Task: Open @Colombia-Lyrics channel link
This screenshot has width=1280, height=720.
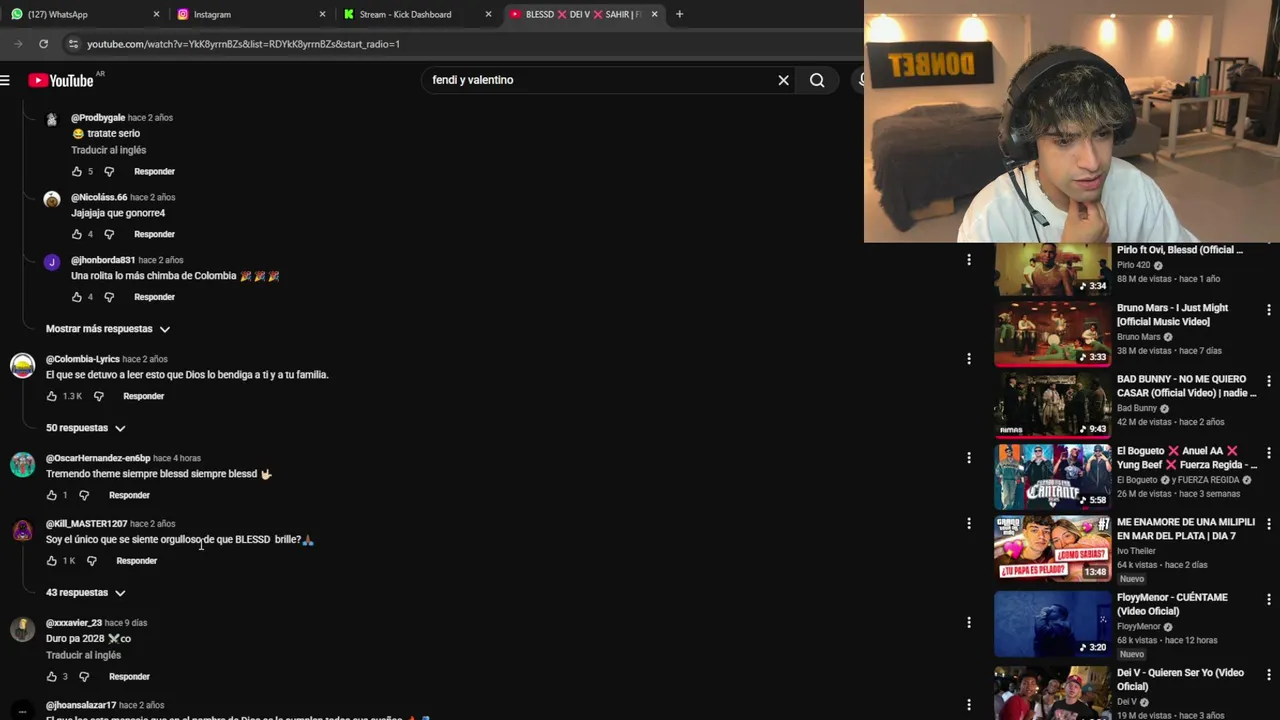Action: coord(82,359)
